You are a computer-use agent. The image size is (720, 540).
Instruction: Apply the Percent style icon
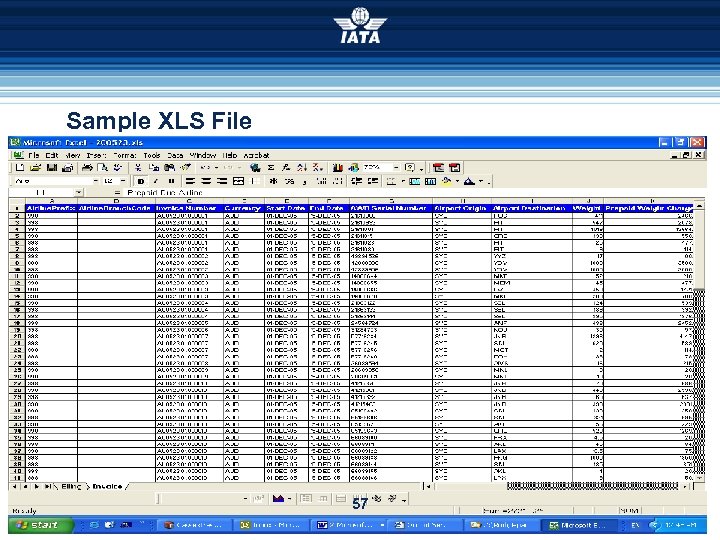point(289,181)
